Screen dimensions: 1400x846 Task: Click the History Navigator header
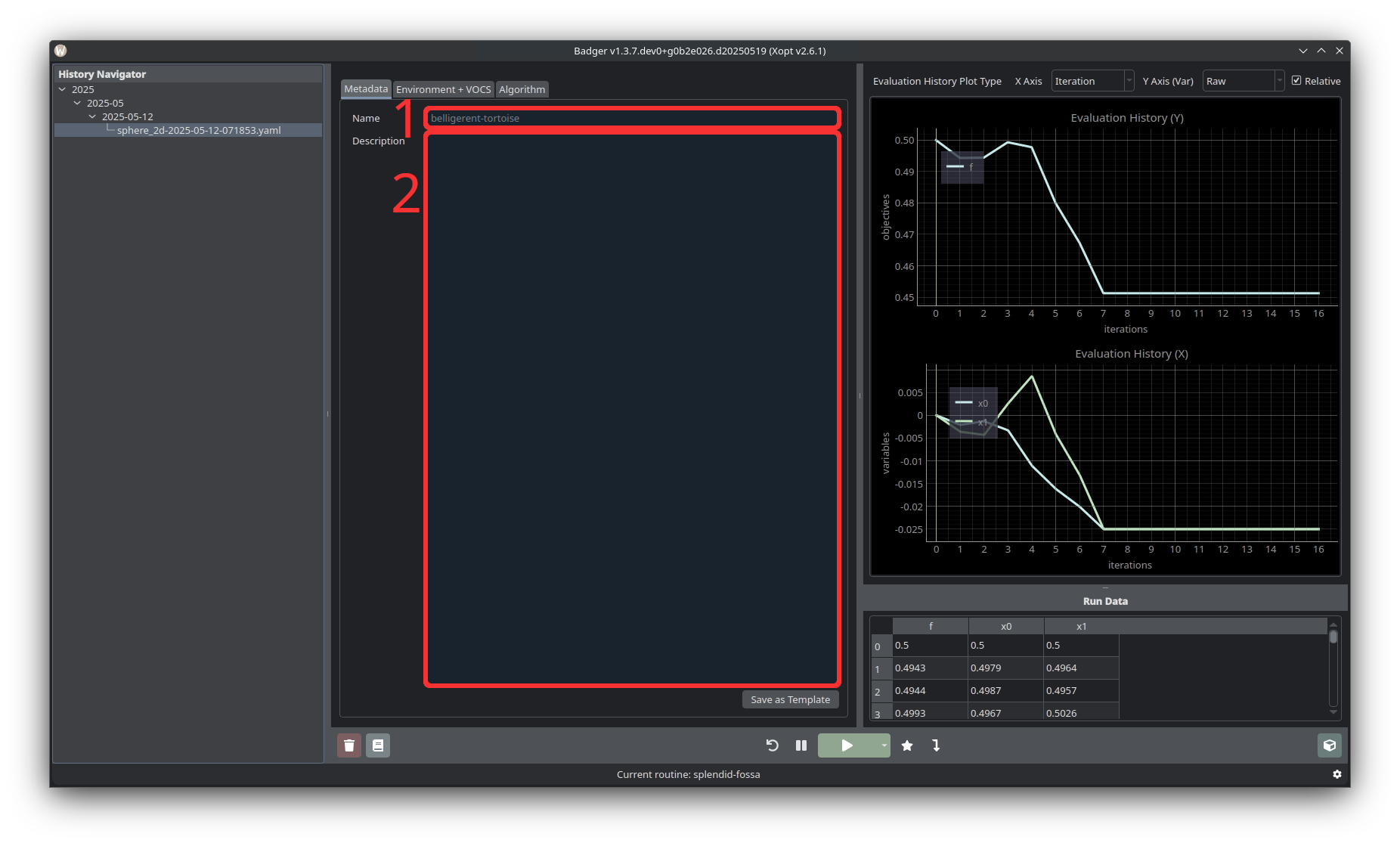pyautogui.click(x=187, y=74)
